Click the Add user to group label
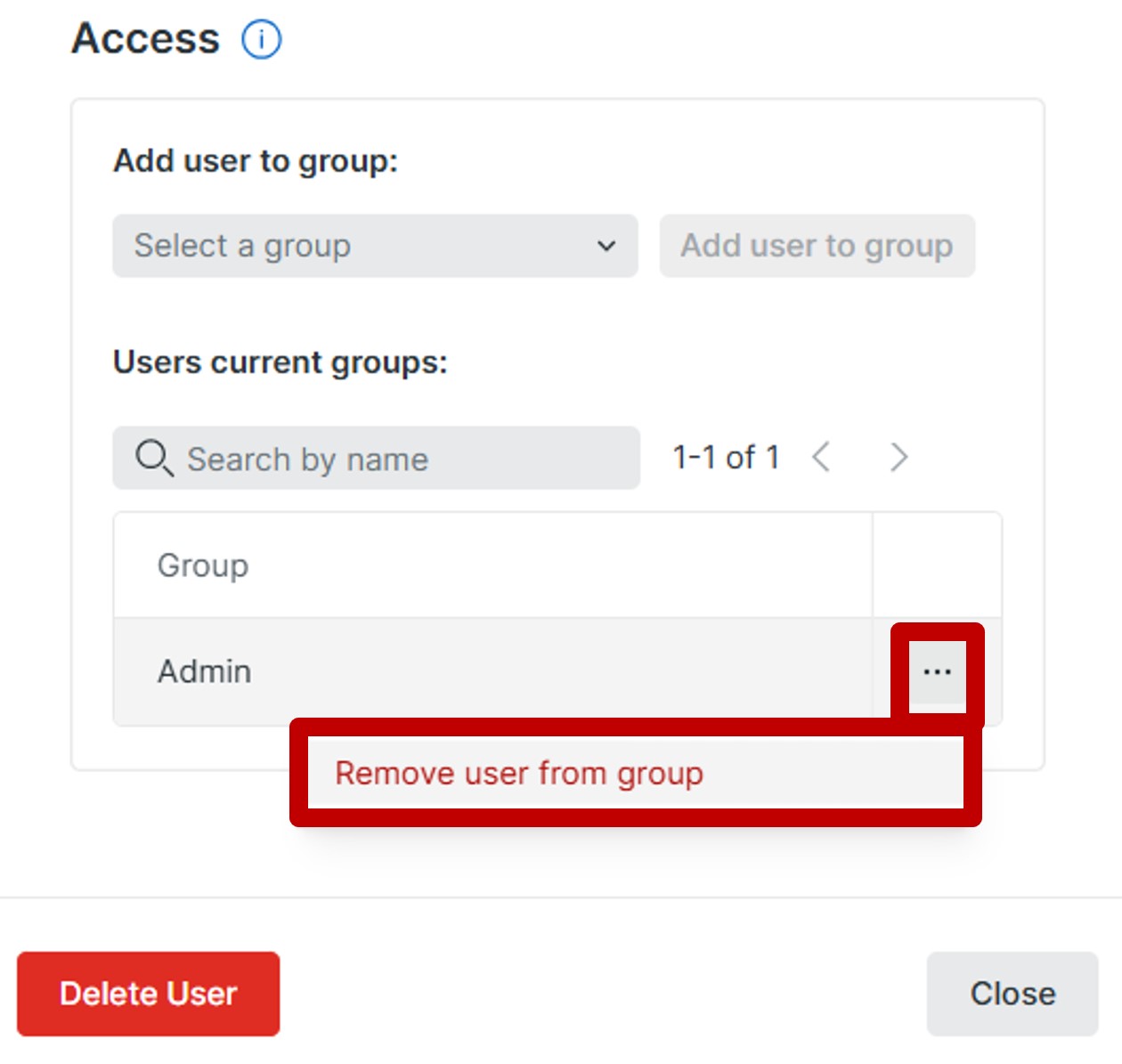 point(256,161)
